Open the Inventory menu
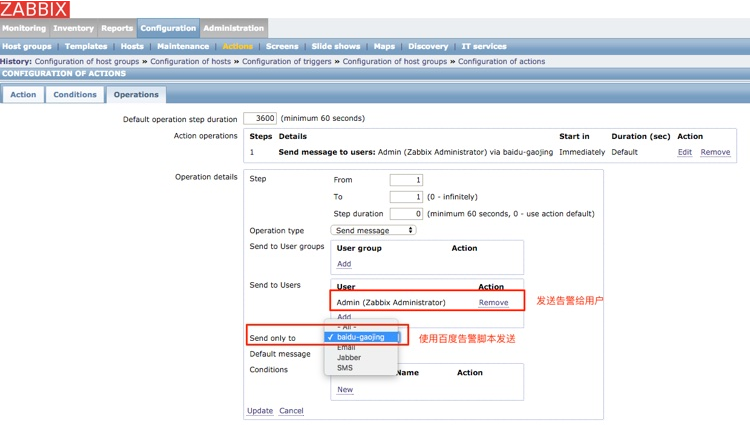Image resolution: width=750 pixels, height=444 pixels. click(73, 28)
